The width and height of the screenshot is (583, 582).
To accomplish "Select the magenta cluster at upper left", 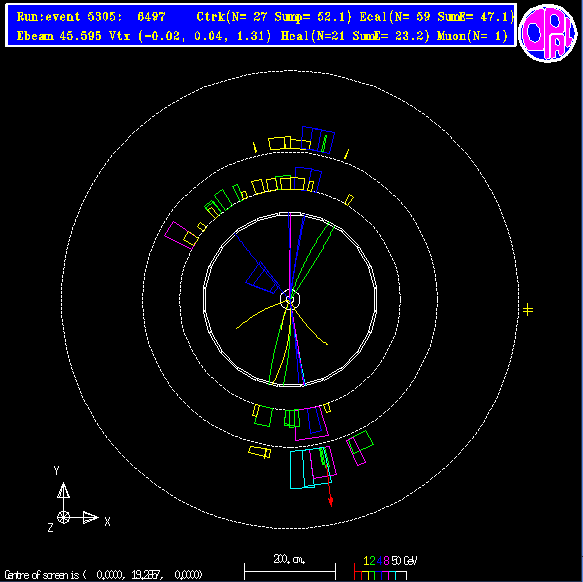I will pyautogui.click(x=178, y=235).
